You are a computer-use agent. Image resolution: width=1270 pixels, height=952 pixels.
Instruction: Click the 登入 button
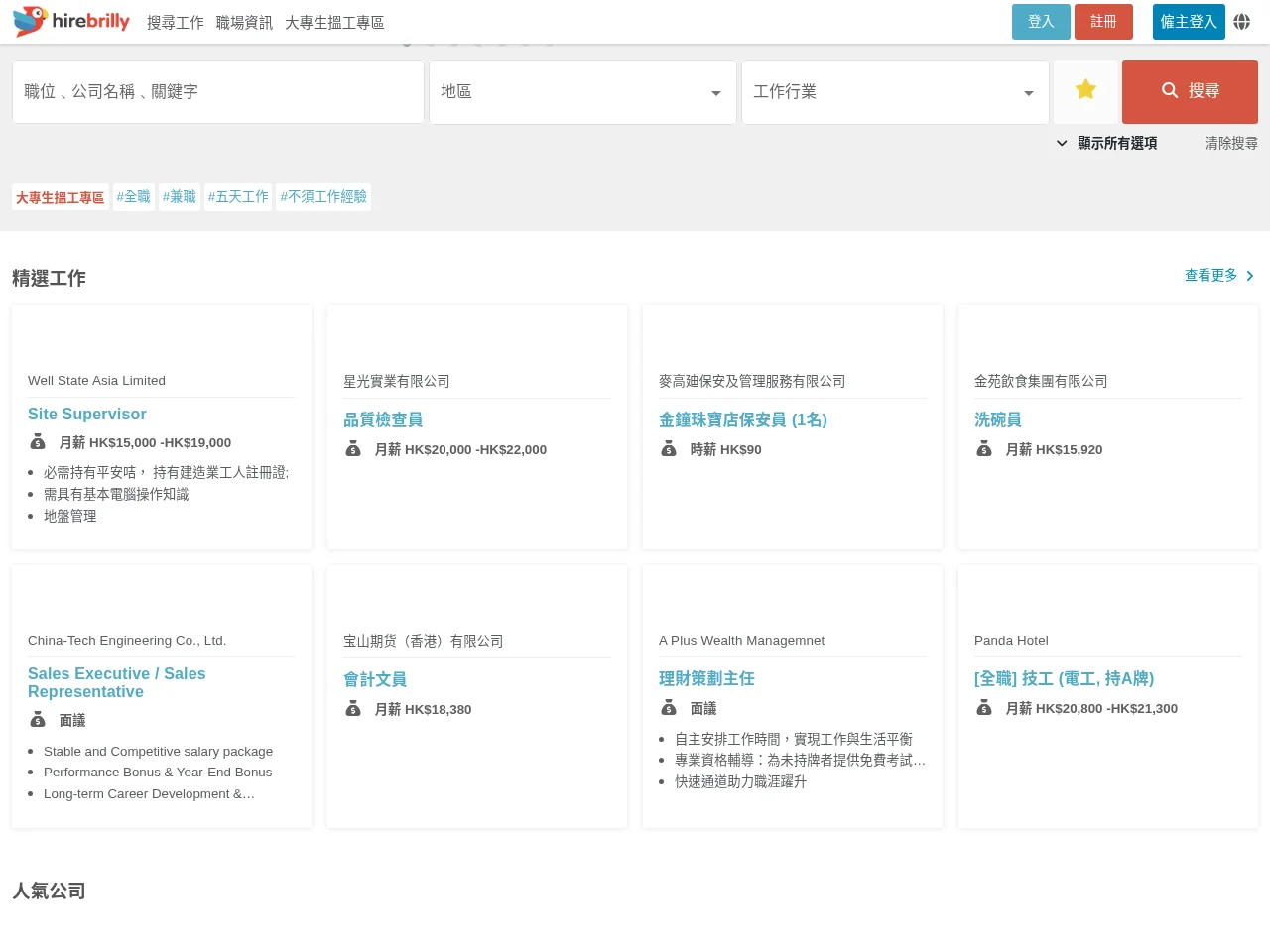click(1041, 22)
